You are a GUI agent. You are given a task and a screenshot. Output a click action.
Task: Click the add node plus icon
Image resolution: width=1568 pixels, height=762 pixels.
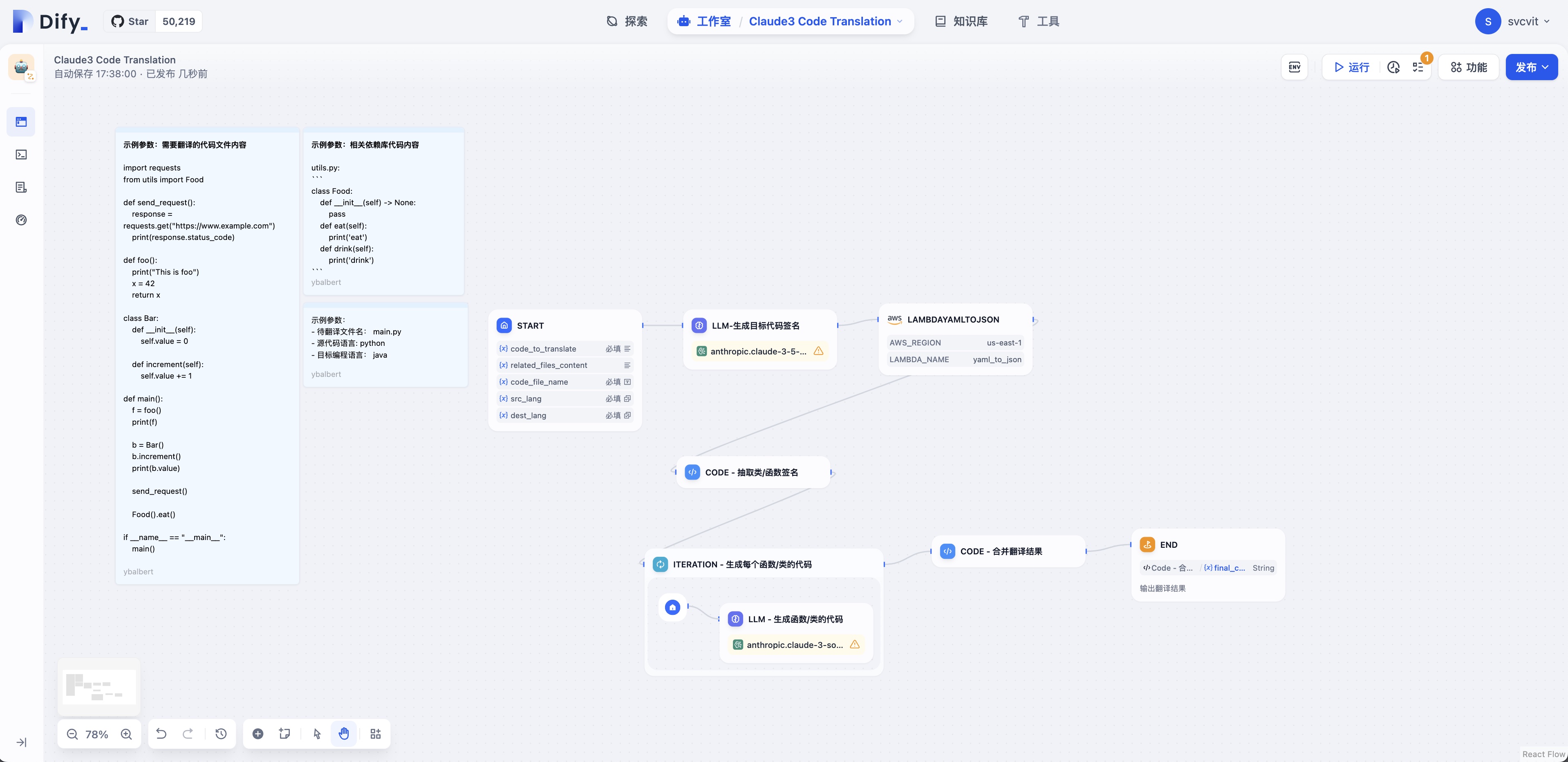[x=258, y=734]
